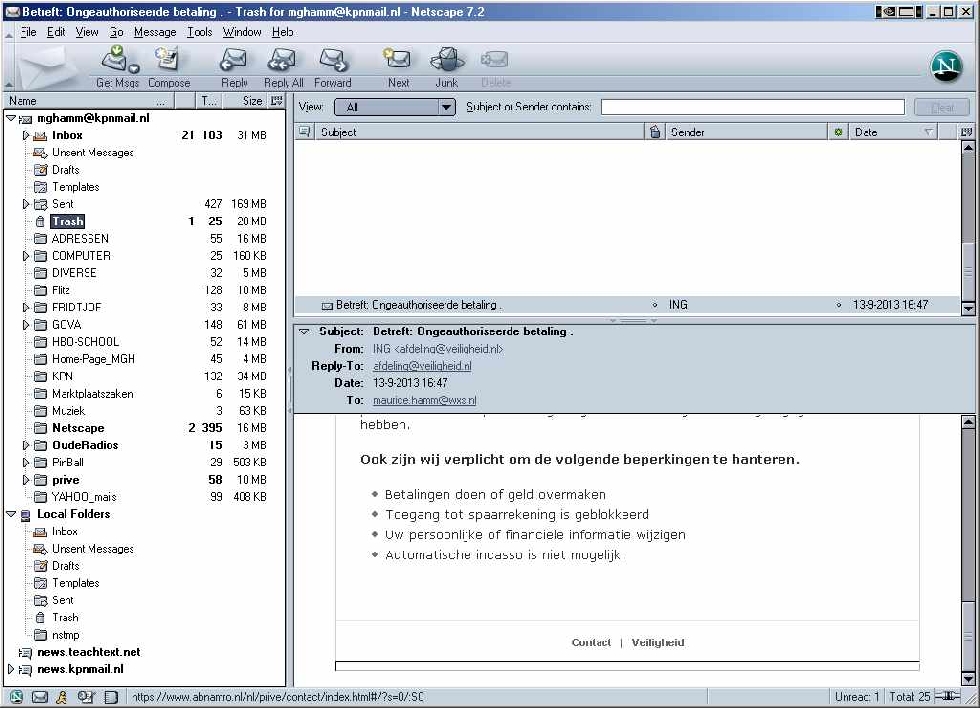Click the Netscape logo throbber
Viewport: 980px width, 708px height.
(x=946, y=66)
